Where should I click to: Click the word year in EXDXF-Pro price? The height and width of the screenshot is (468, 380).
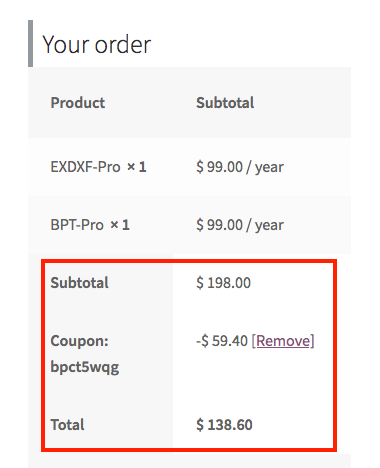269,168
